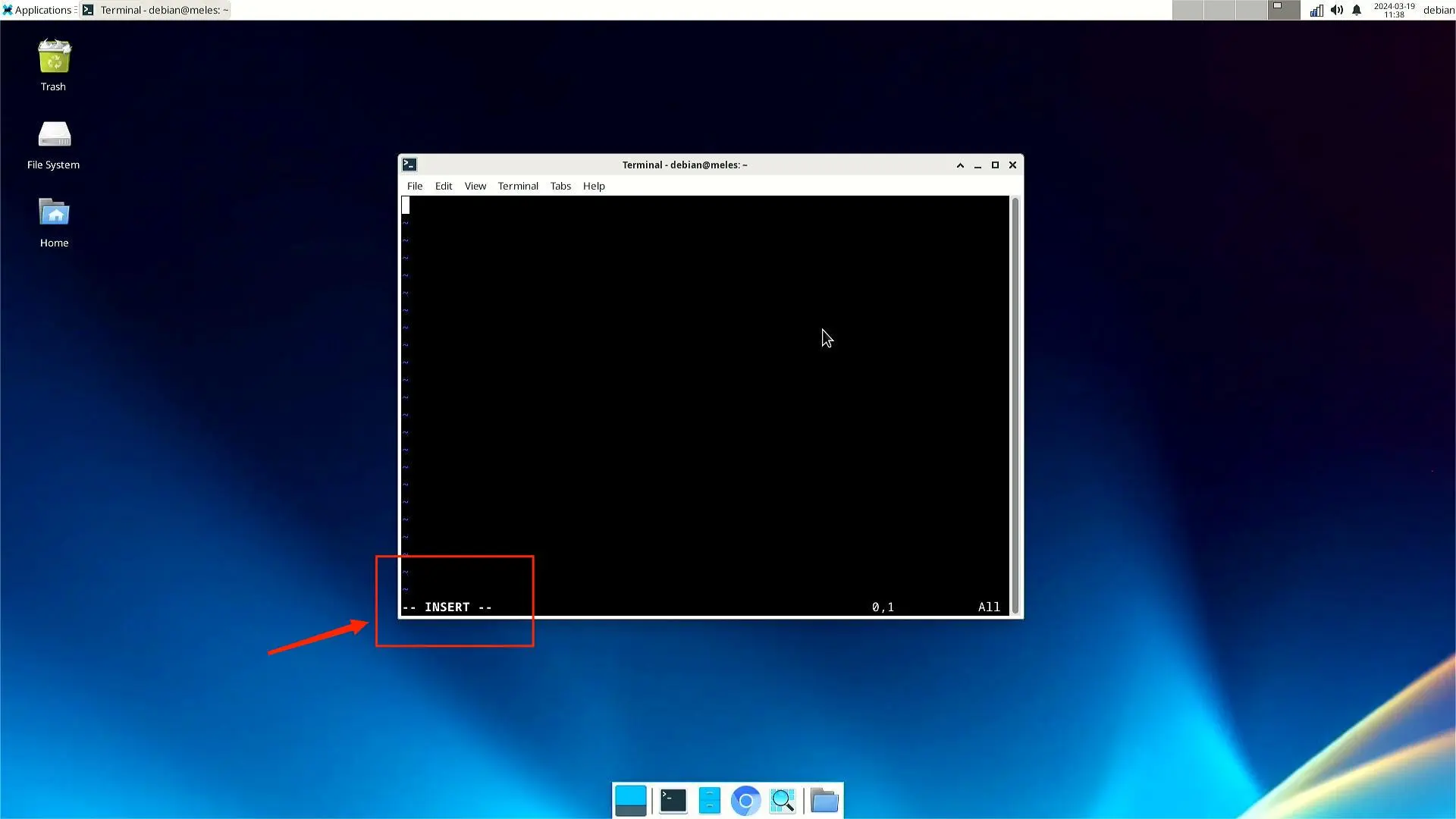This screenshot has height=819, width=1456.
Task: Click the volume speaker tray icon
Action: coord(1337,10)
